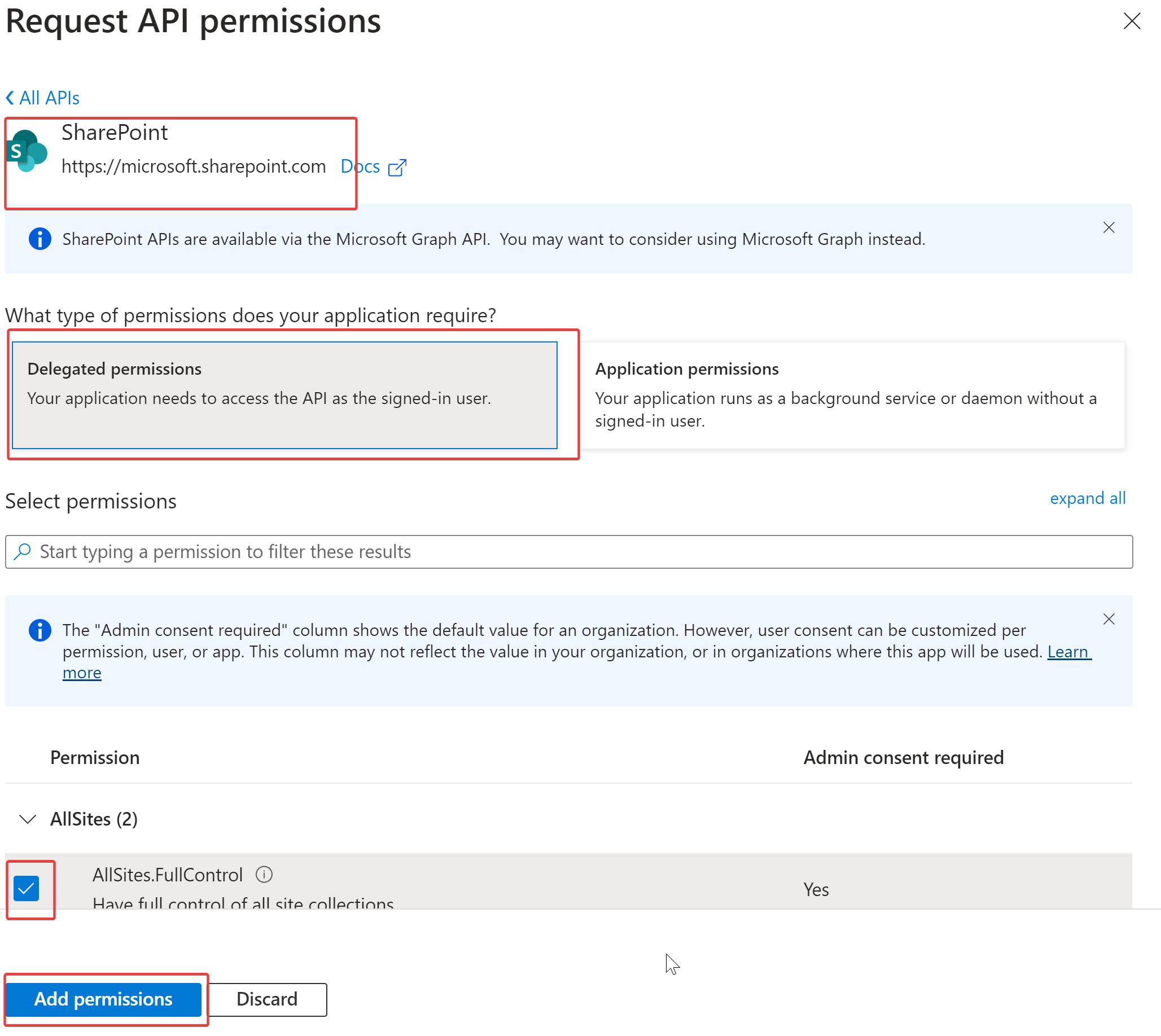Screen dimensions: 1161x1036
Task: Click Add permissions button
Action: pyautogui.click(x=103, y=999)
